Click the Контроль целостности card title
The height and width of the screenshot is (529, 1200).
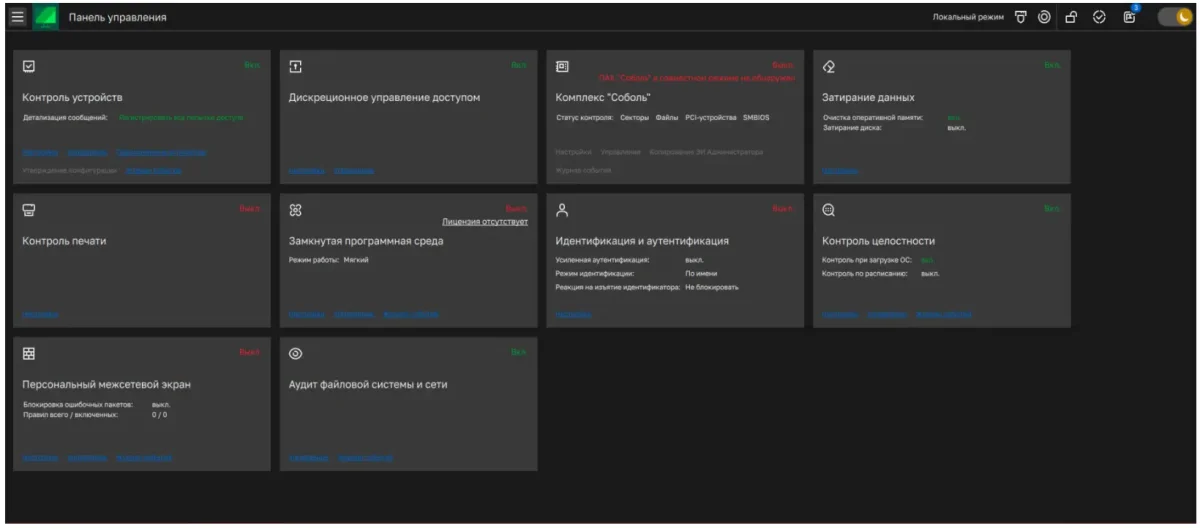coord(878,240)
